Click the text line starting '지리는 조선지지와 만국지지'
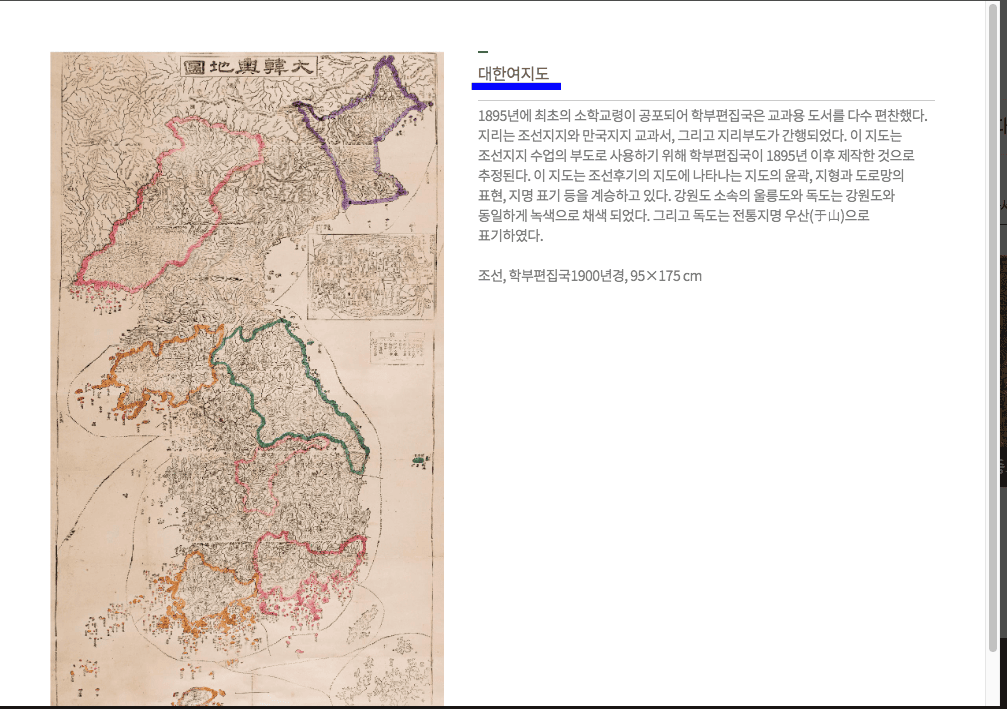This screenshot has width=1007, height=709. [690, 136]
